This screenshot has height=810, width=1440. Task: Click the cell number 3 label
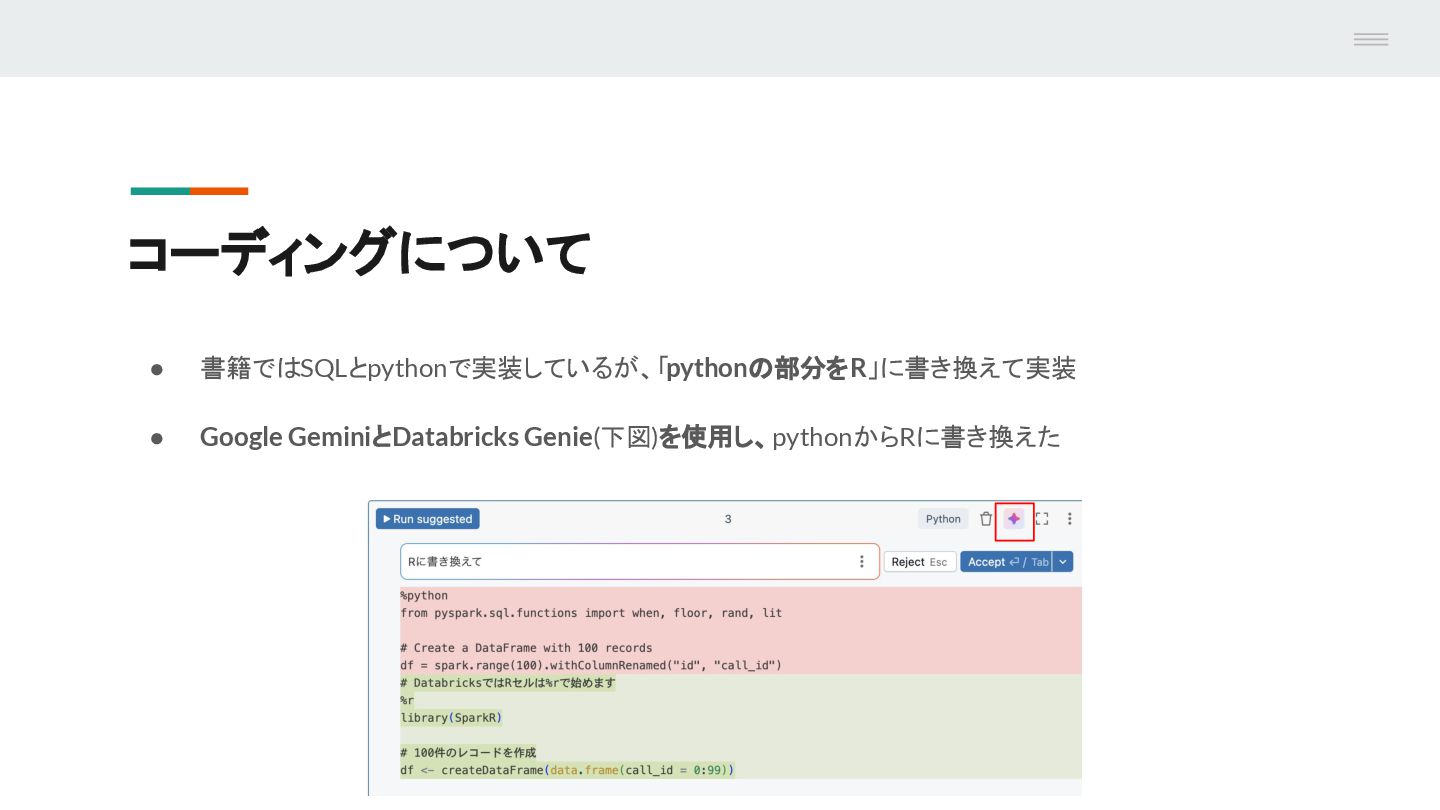(x=728, y=519)
